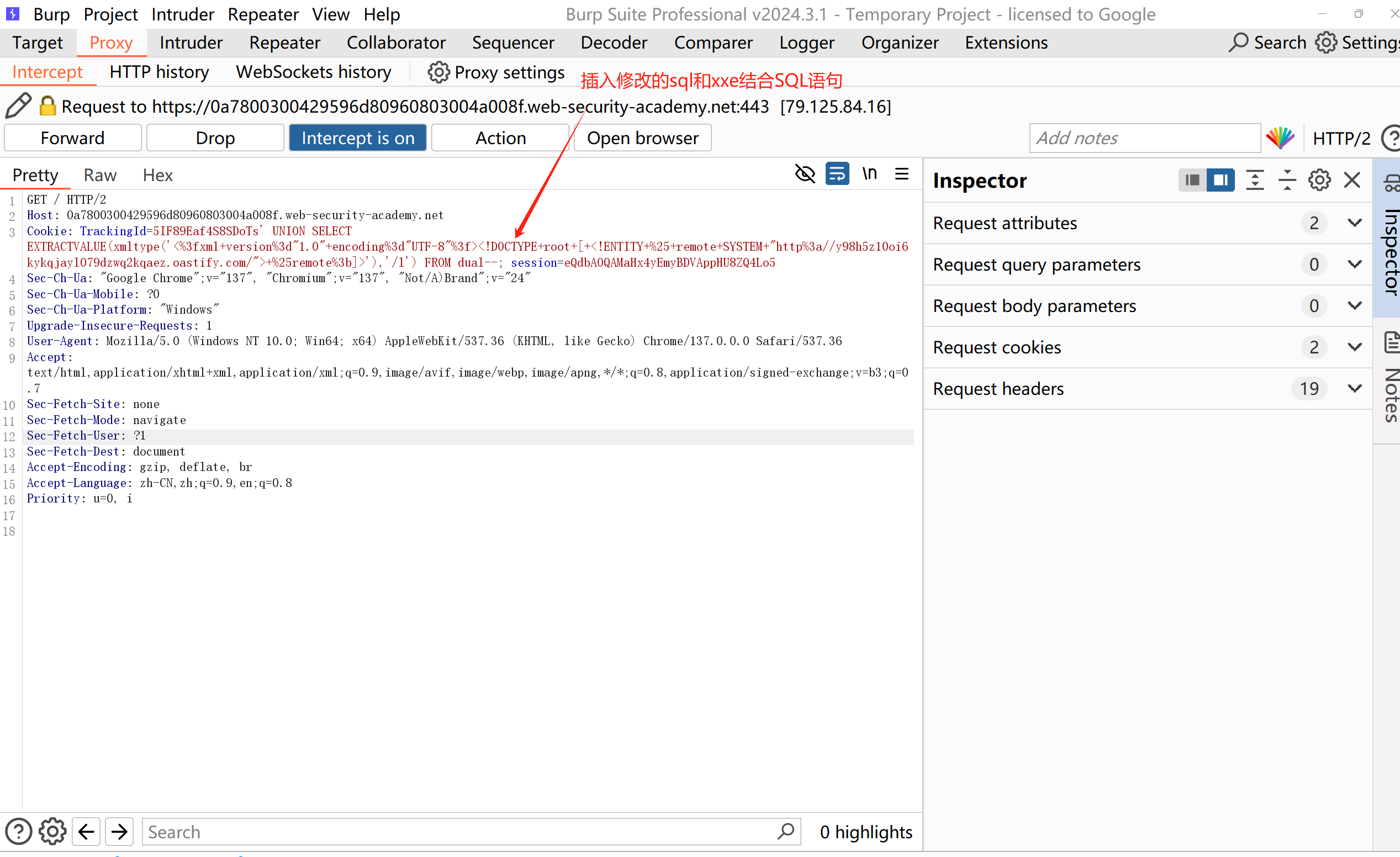Show newline characters with \n icon
The height and width of the screenshot is (857, 1400).
tap(869, 174)
